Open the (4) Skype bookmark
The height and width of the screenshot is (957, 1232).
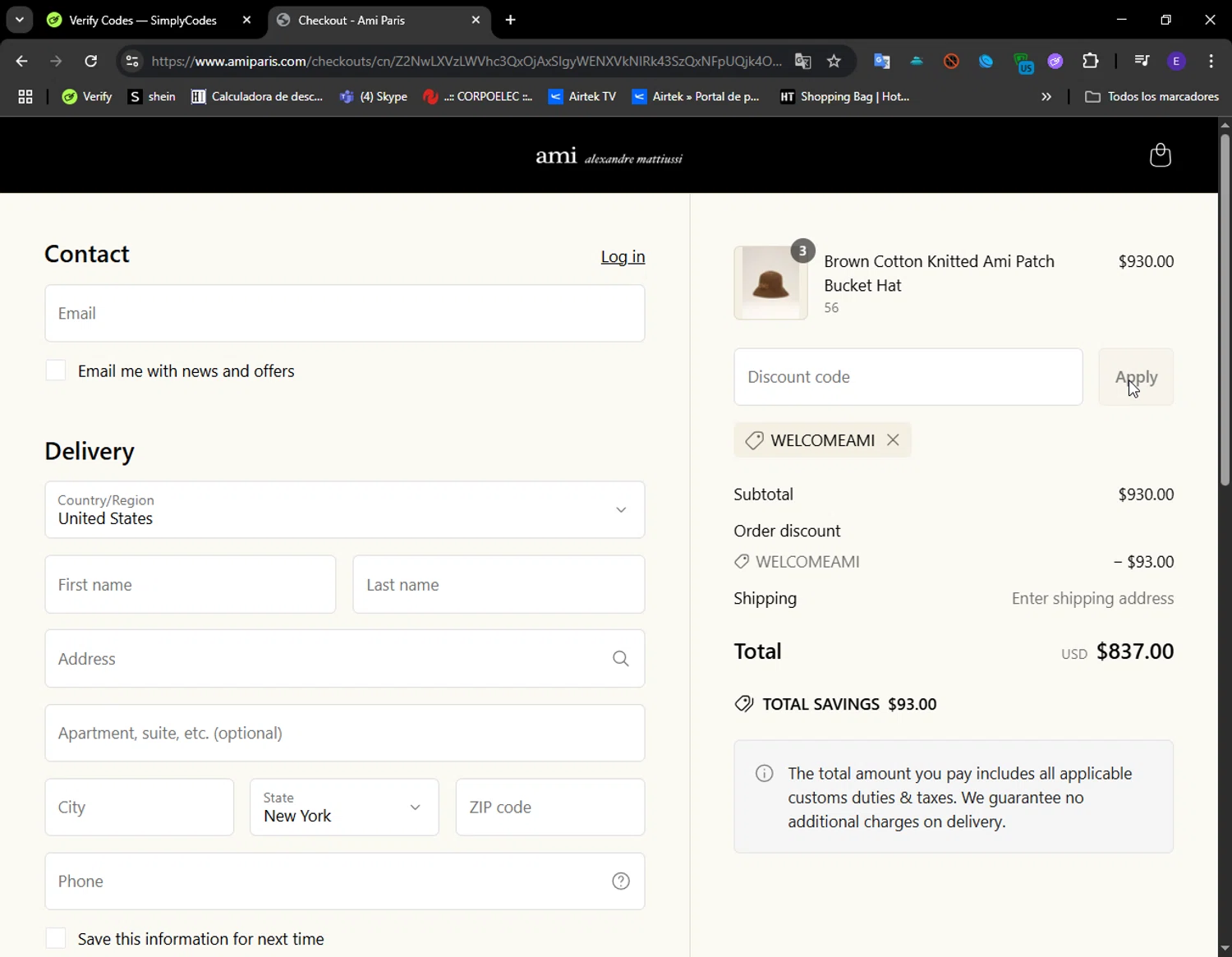374,97
